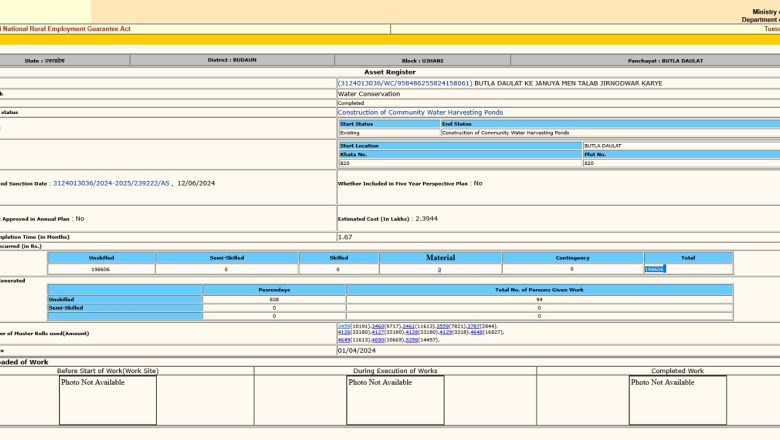Click the highlighted Total expenditure value

(x=654, y=269)
